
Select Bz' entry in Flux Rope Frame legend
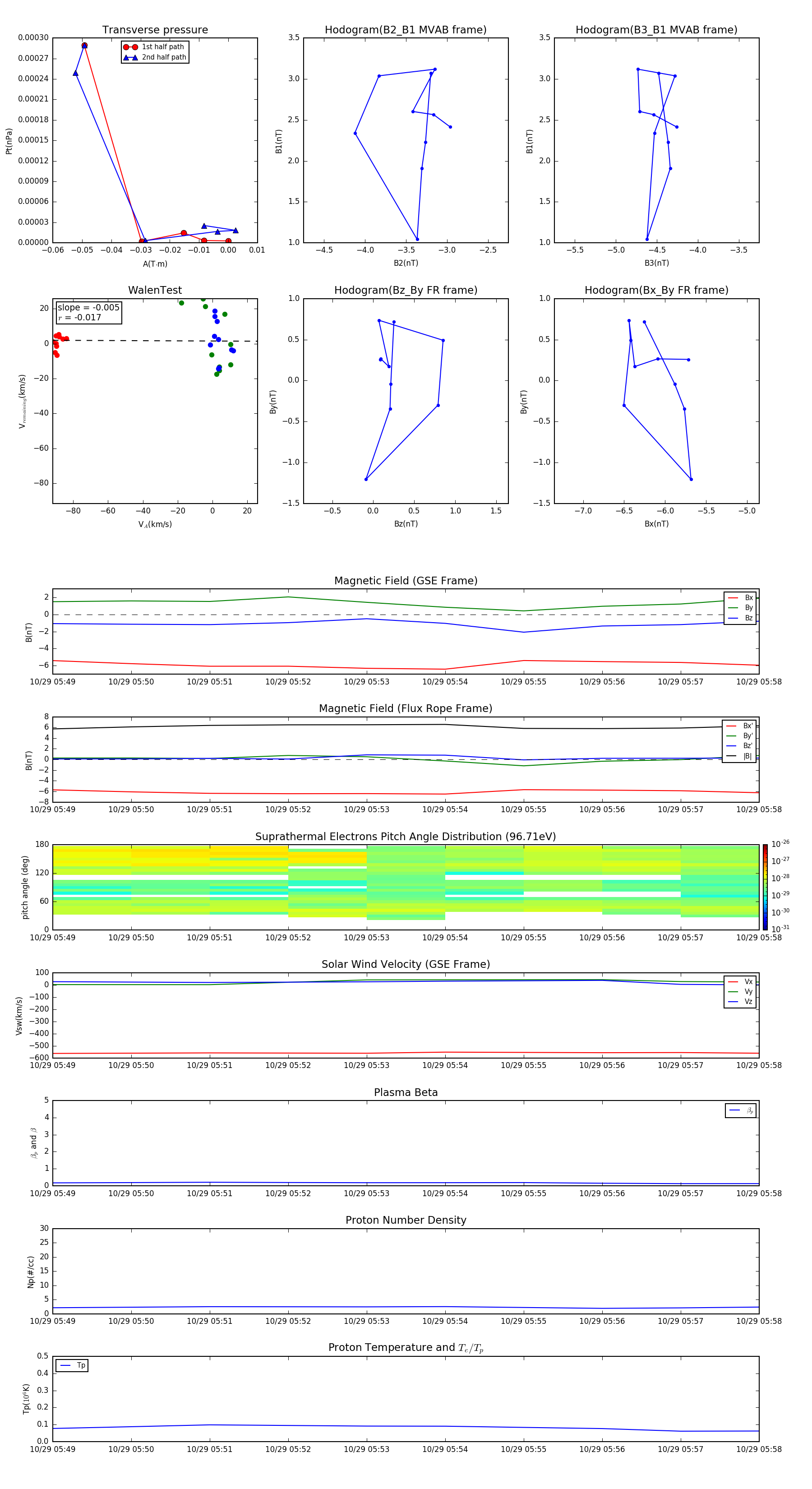[740, 746]
